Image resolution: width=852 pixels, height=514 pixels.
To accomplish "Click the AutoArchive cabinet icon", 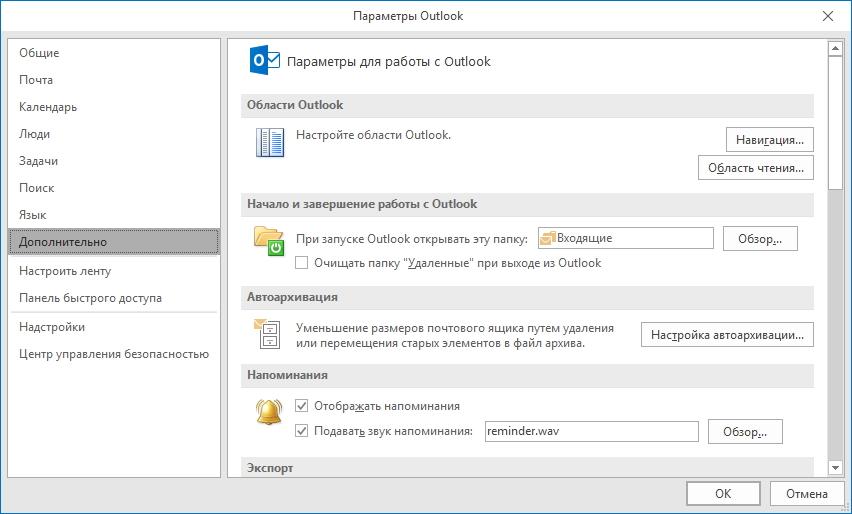I will 267,334.
